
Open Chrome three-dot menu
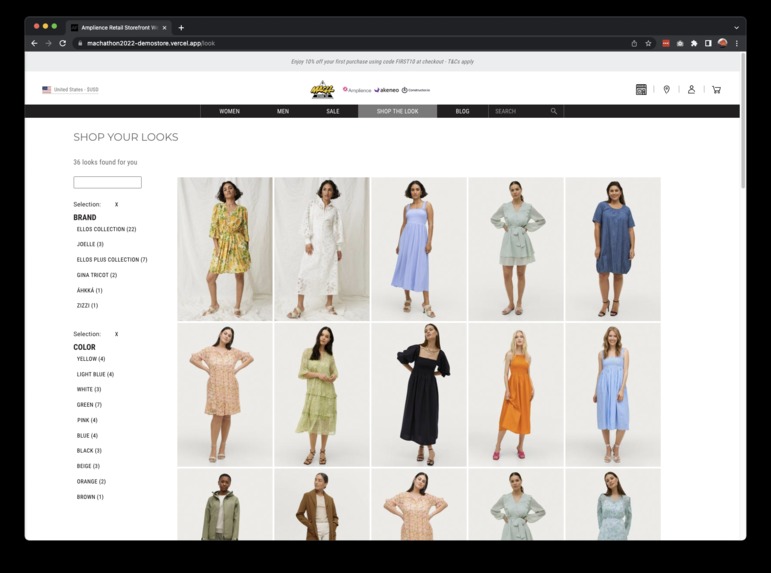click(x=737, y=43)
